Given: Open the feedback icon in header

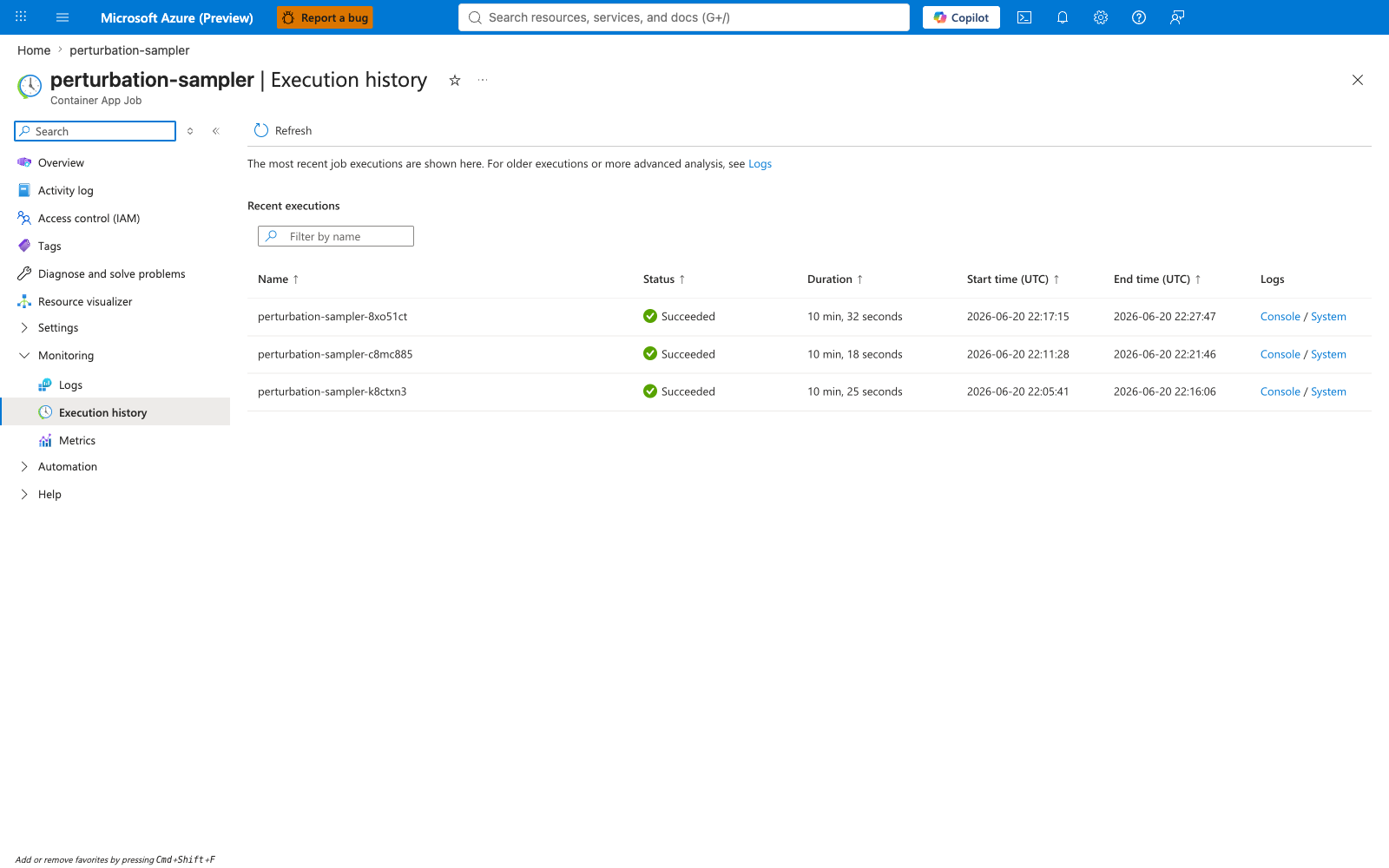Looking at the screenshot, I should [x=1177, y=17].
